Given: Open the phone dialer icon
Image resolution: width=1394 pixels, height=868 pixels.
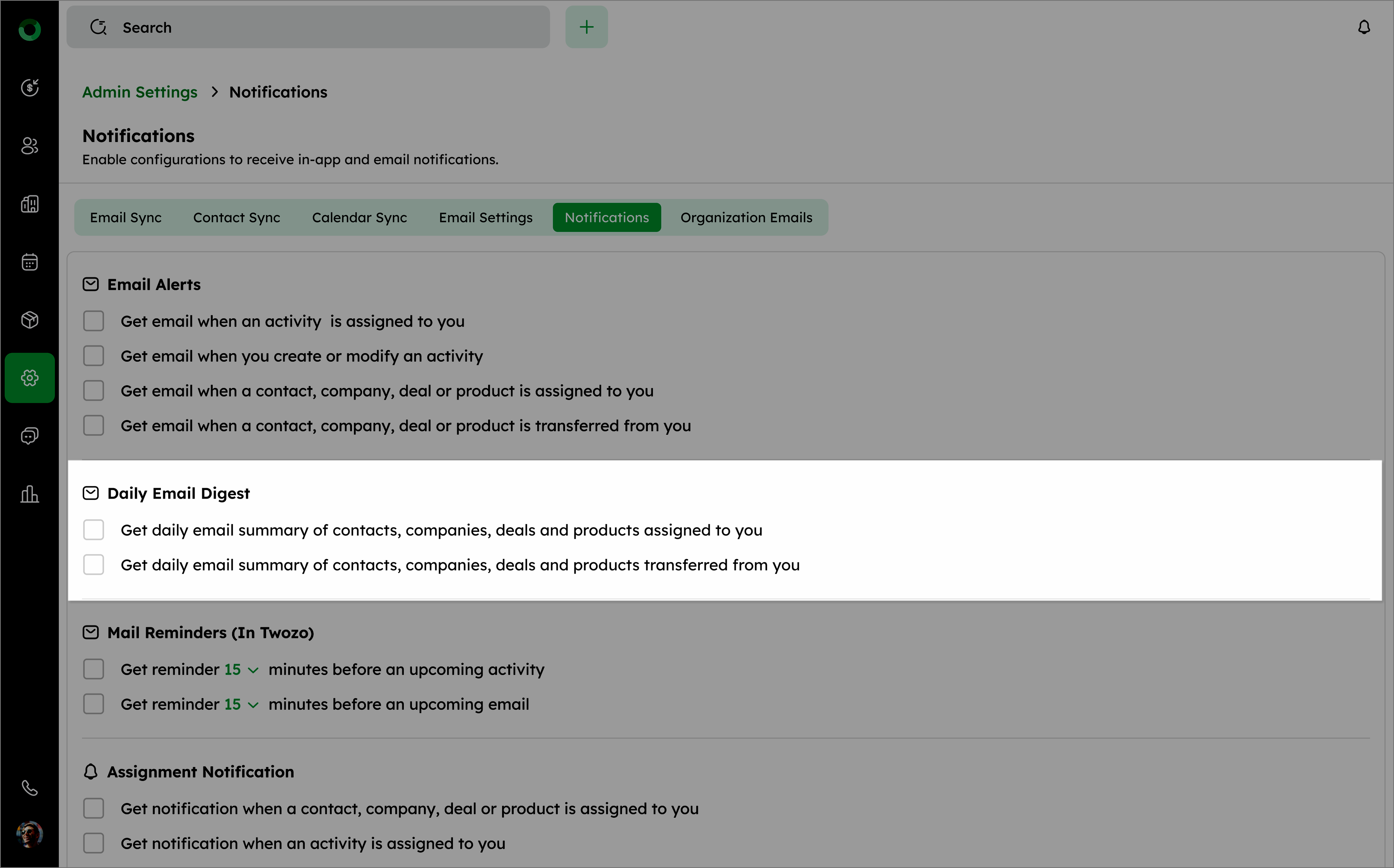Looking at the screenshot, I should click(29, 788).
